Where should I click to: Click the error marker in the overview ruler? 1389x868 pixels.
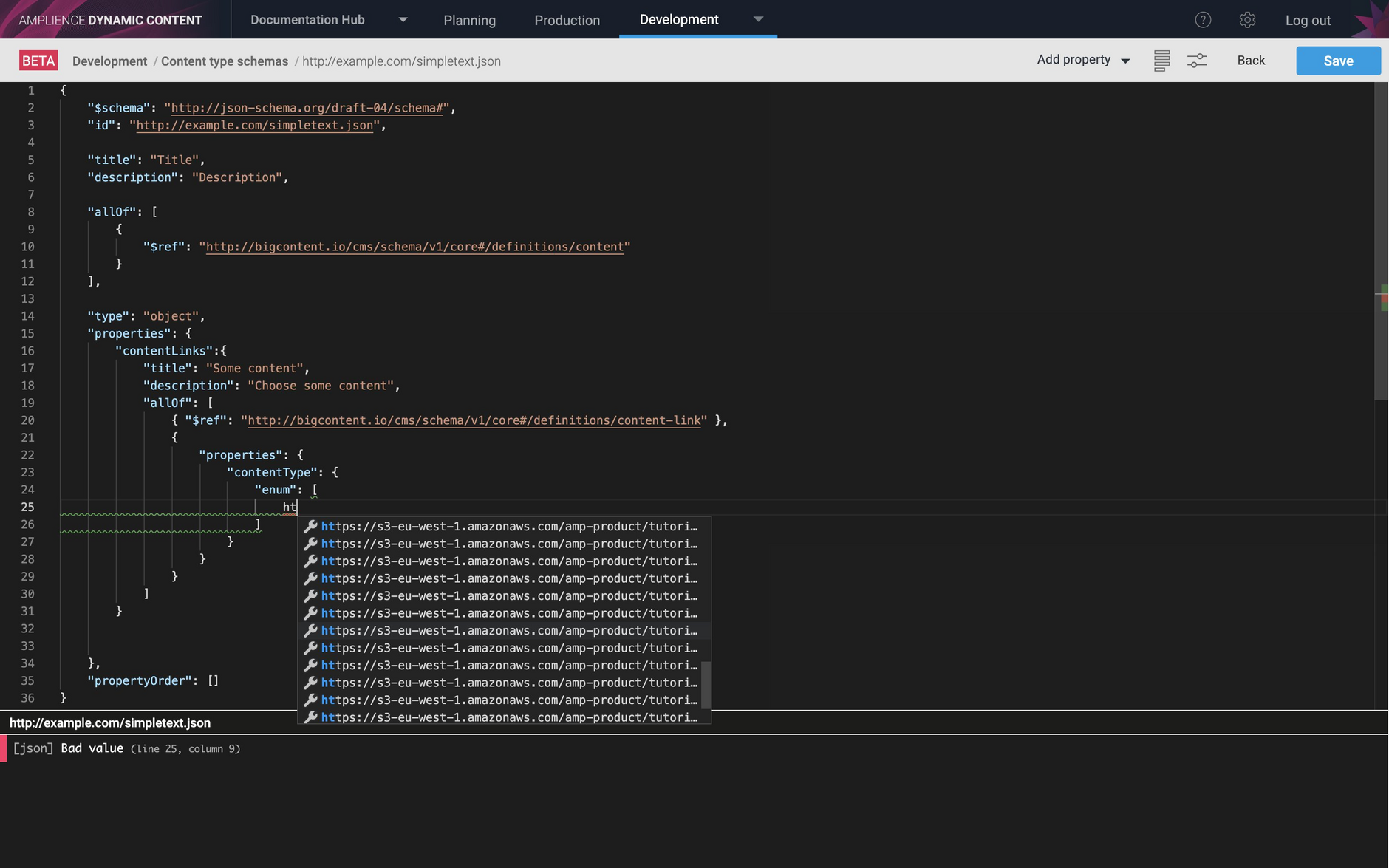[x=1384, y=298]
